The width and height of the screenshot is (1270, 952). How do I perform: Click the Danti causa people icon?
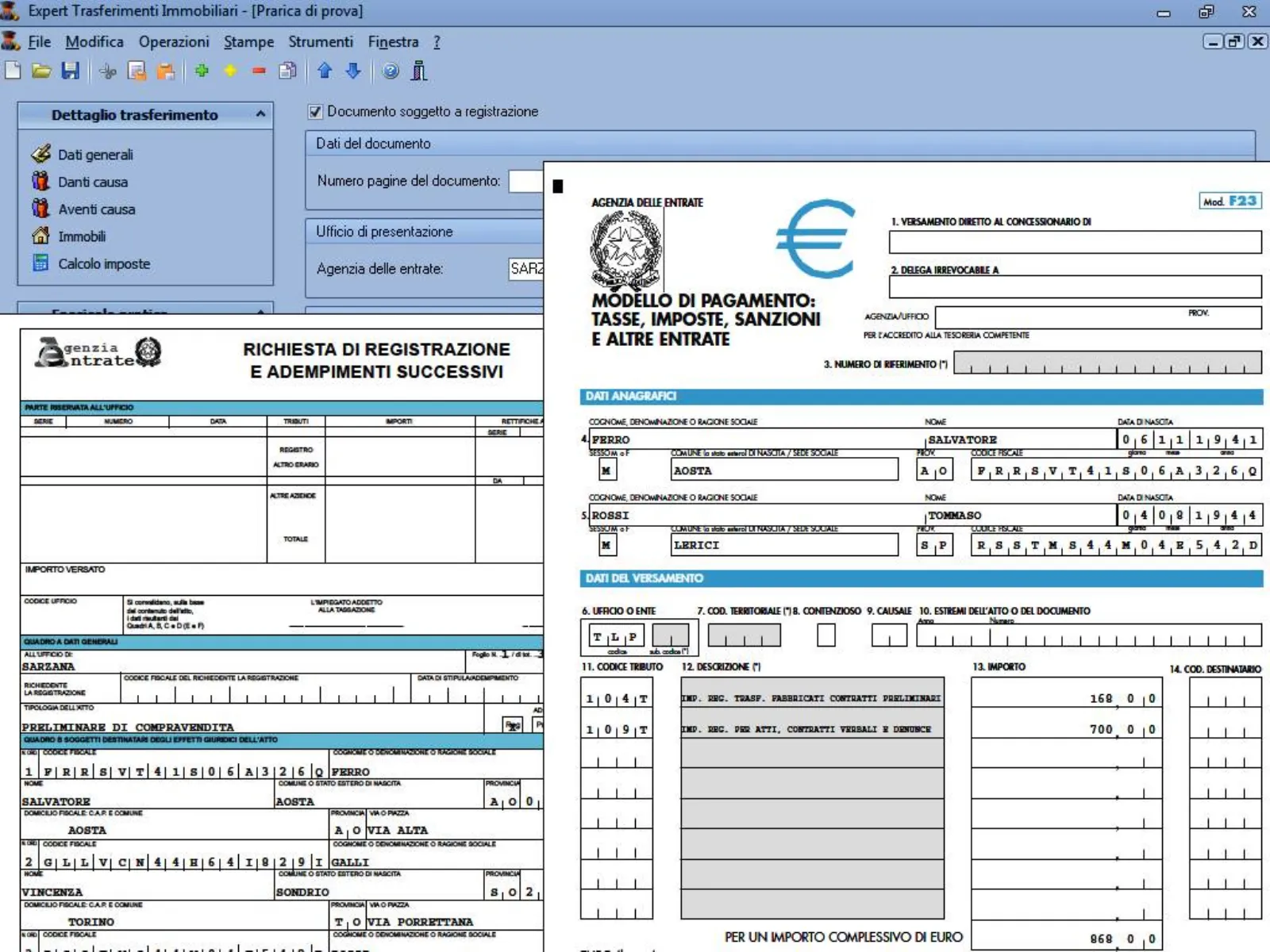pos(40,181)
